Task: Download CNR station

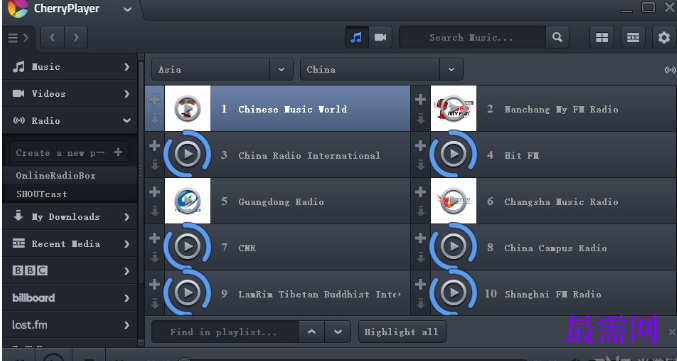Action: [x=155, y=257]
